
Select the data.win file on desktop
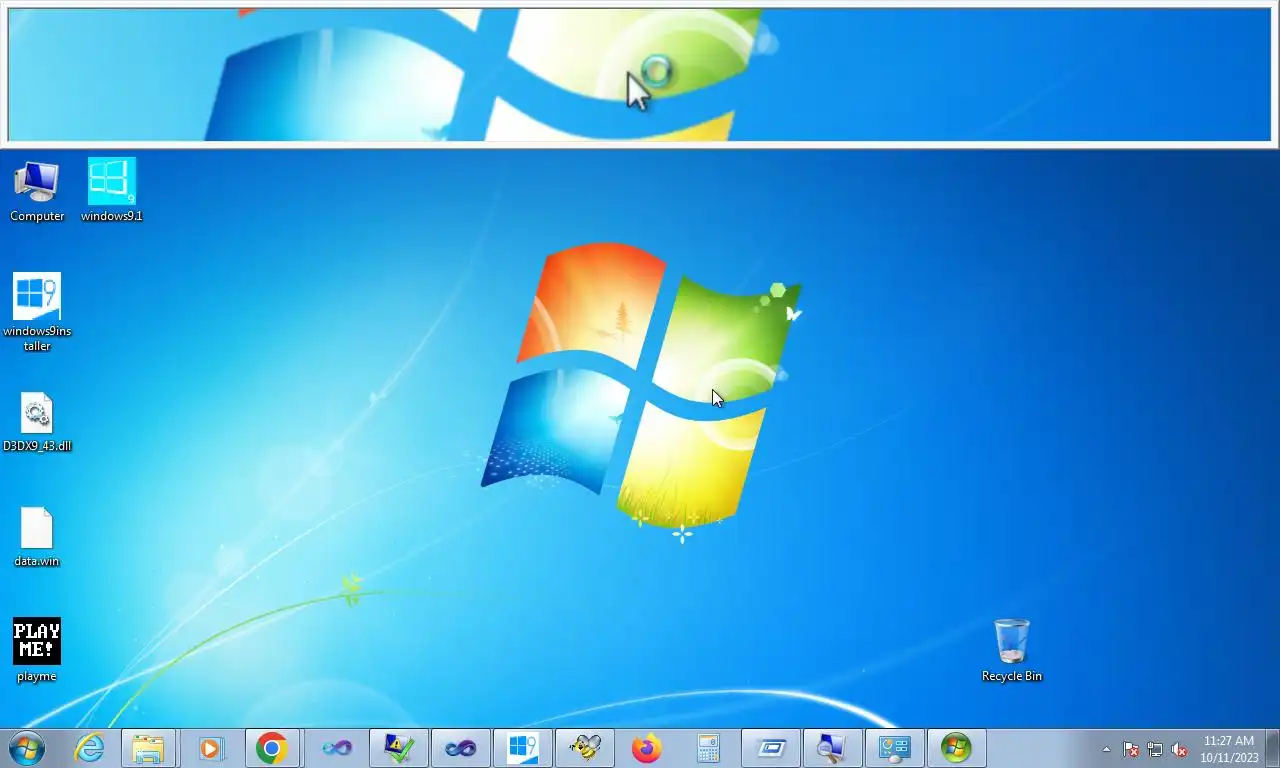coord(37,537)
